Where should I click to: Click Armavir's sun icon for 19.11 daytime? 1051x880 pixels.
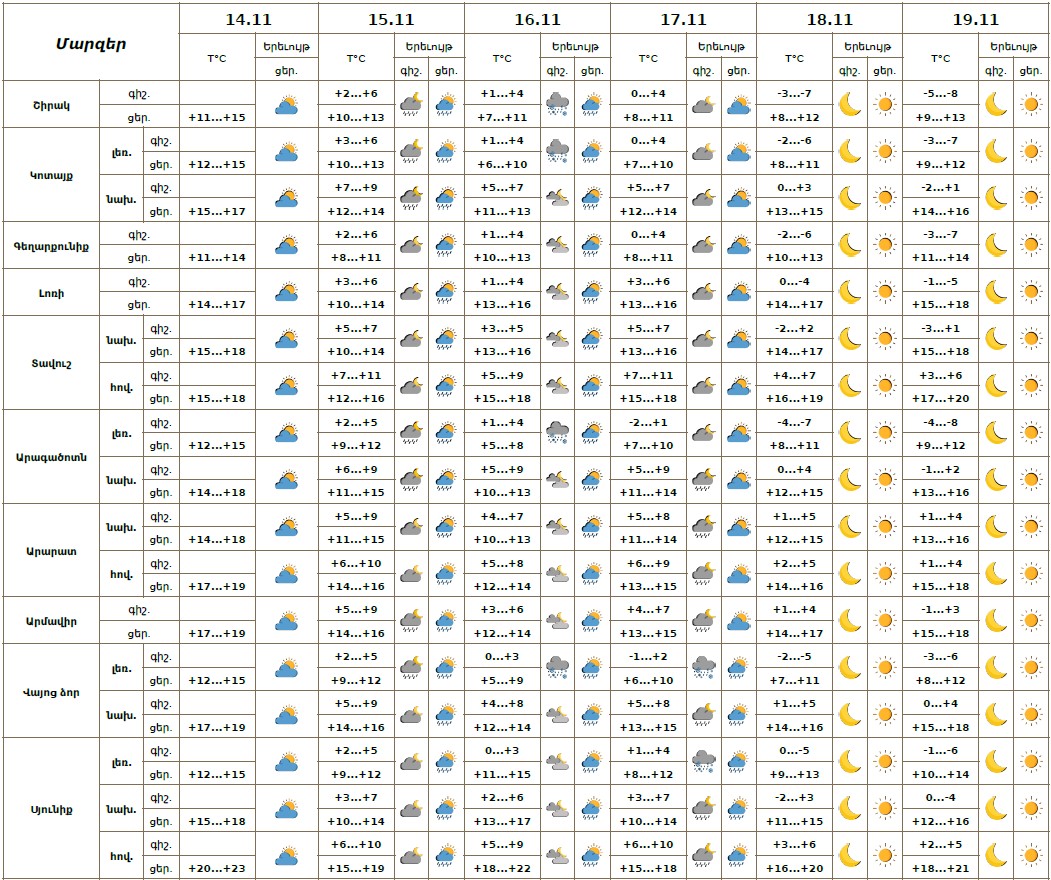pos(1030,621)
